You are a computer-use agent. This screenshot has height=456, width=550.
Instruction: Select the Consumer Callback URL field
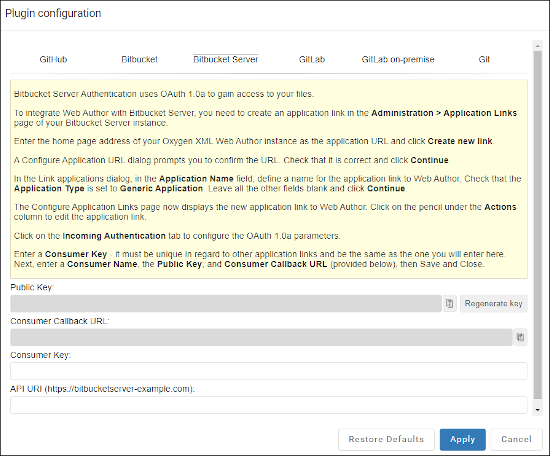click(261, 337)
